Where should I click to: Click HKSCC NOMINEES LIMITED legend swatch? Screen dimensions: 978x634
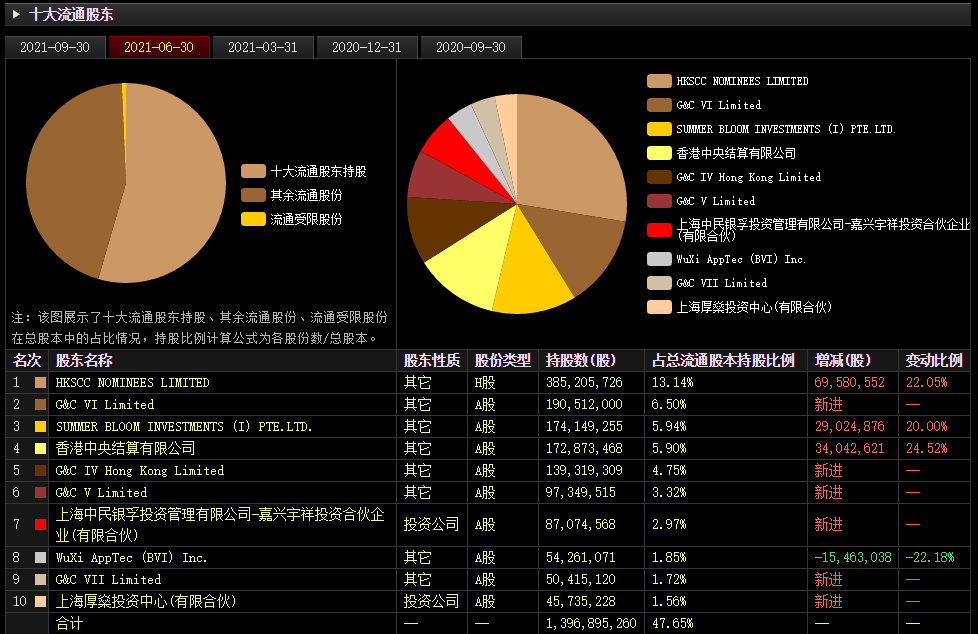pyautogui.click(x=659, y=81)
